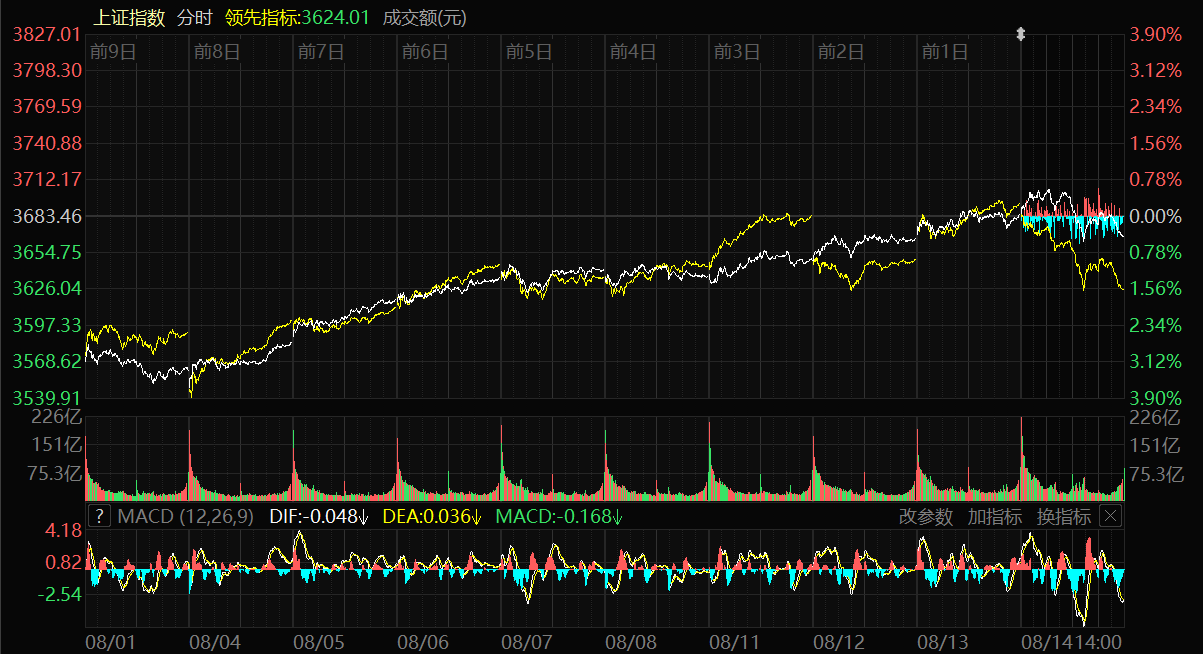Screen dimensions: 1203x654
Task: Close the MACD indicator panel
Action: (1110, 516)
